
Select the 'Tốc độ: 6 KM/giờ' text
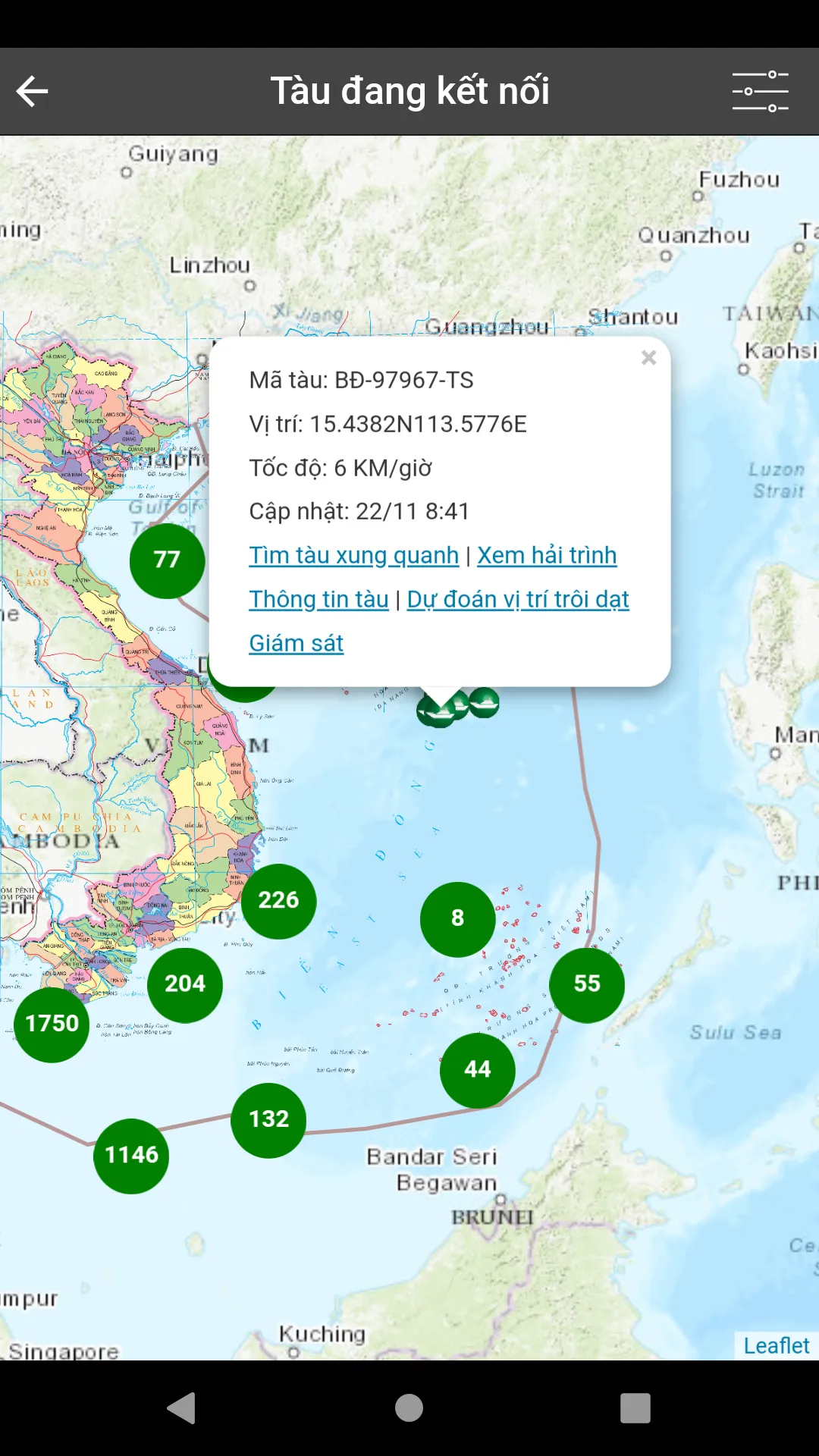340,468
